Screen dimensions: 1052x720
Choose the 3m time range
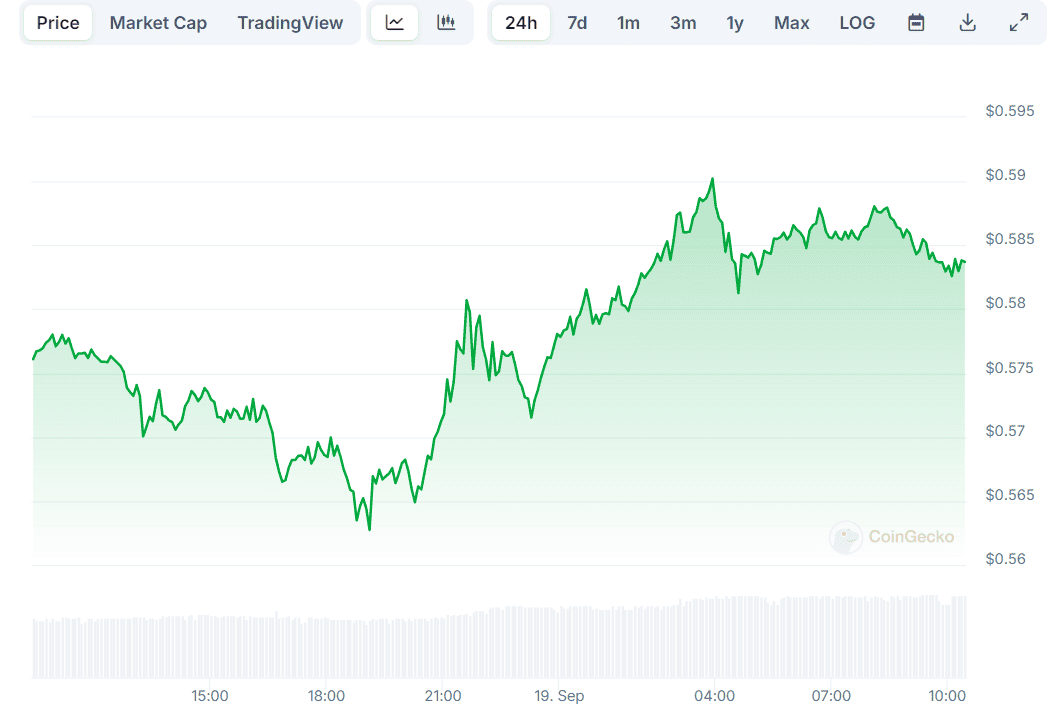pos(683,23)
